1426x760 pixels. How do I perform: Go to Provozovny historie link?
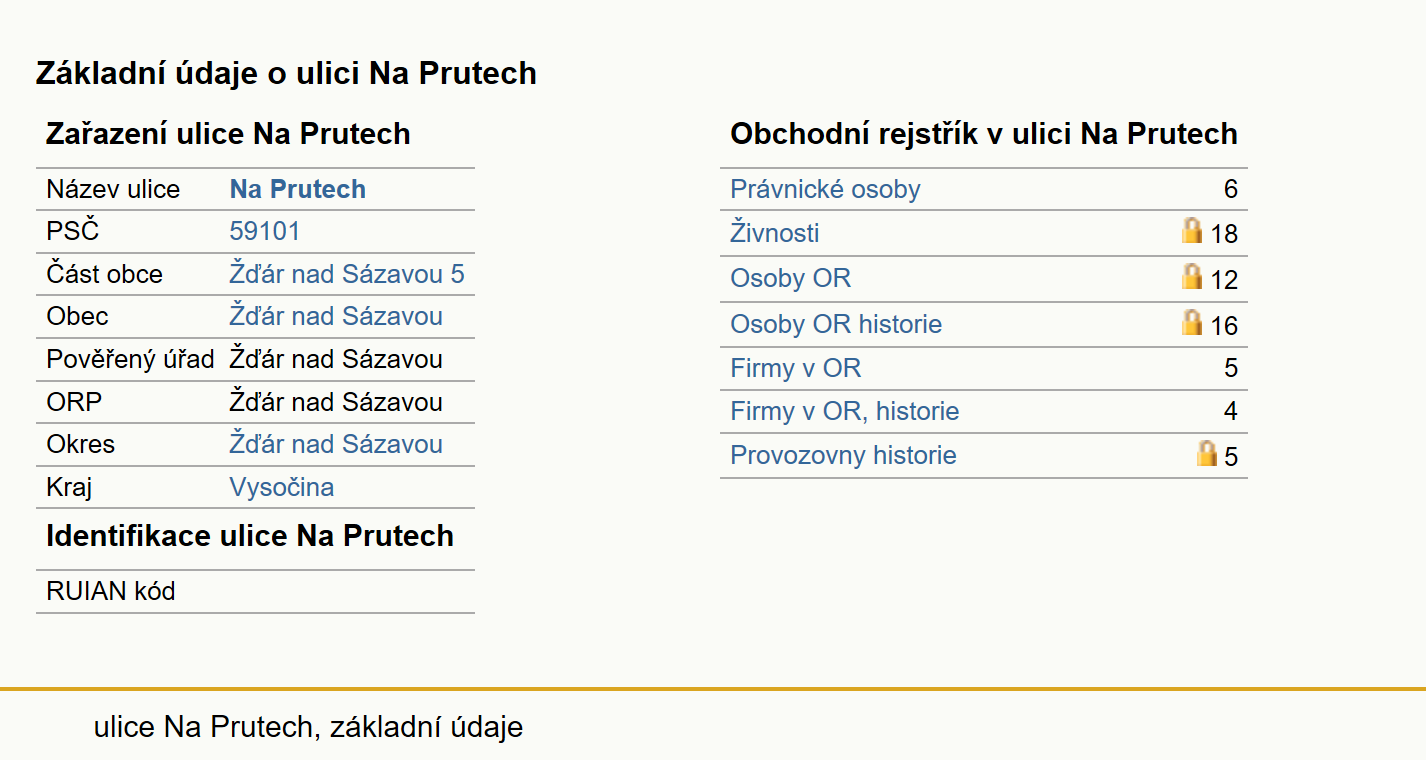click(843, 455)
